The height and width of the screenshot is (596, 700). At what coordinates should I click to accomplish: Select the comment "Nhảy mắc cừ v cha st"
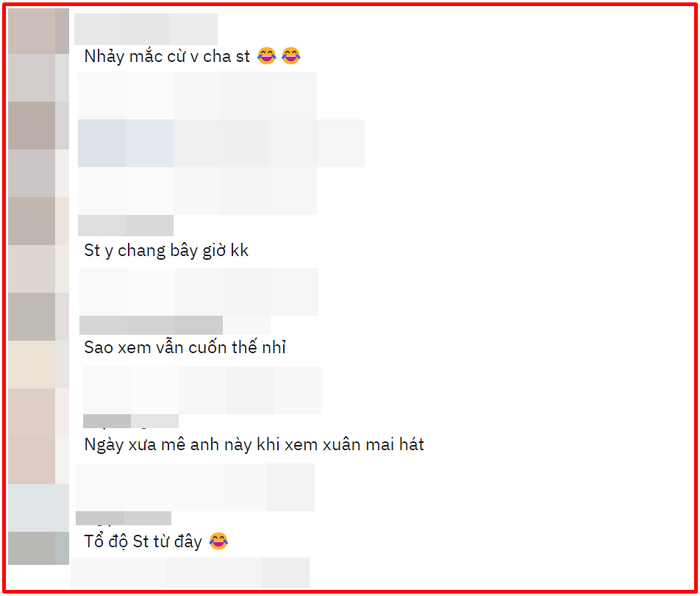pos(167,57)
